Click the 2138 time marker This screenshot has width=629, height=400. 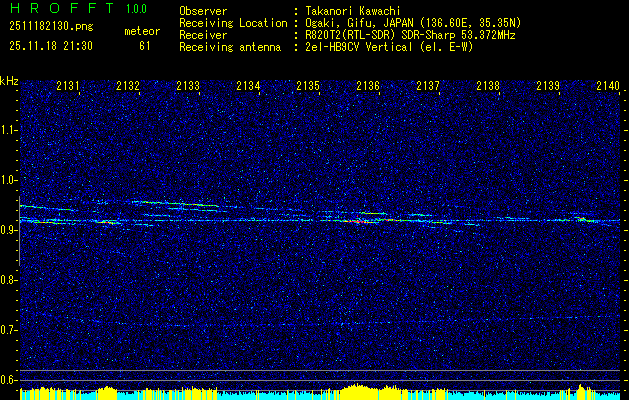coord(488,86)
